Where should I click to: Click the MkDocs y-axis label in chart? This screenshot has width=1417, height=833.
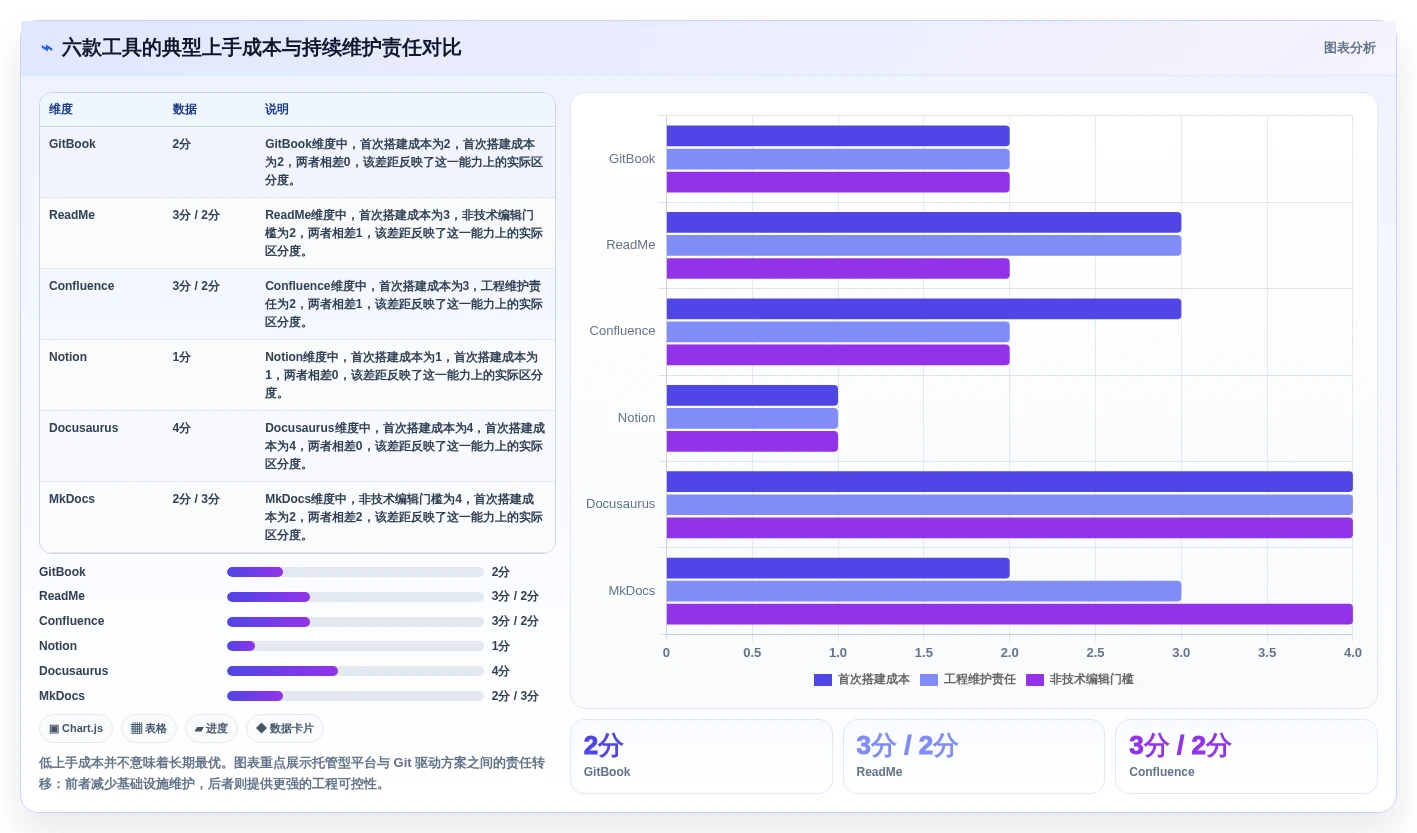[632, 591]
